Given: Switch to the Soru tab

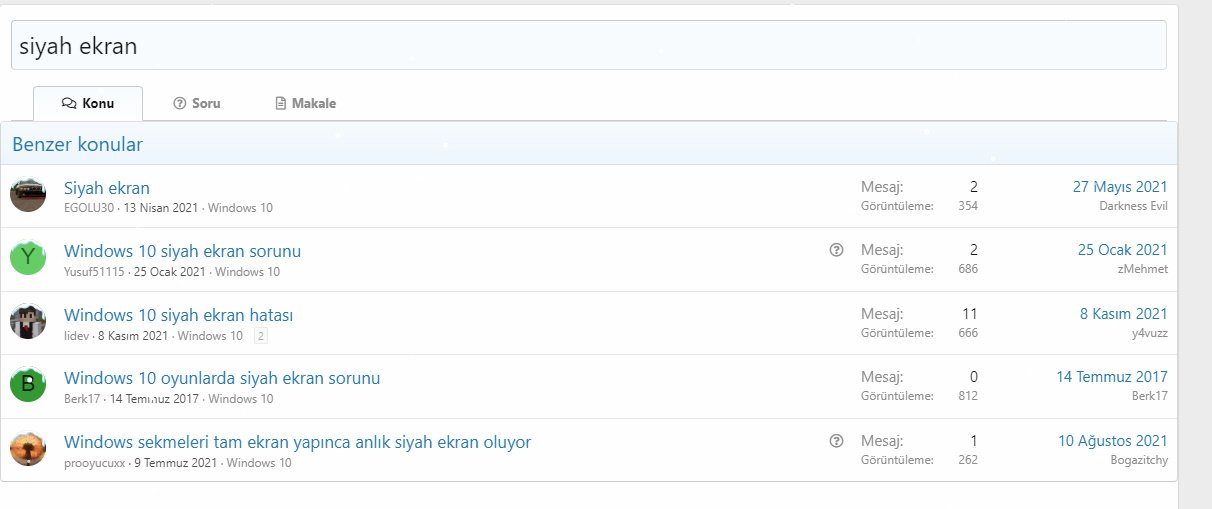Looking at the screenshot, I should tap(197, 103).
